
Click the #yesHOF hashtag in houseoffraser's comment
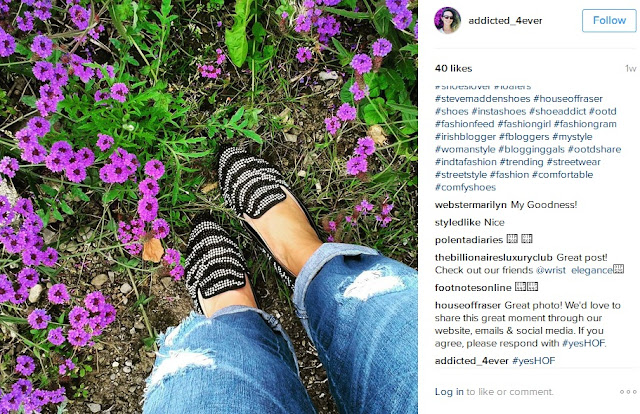click(583, 343)
